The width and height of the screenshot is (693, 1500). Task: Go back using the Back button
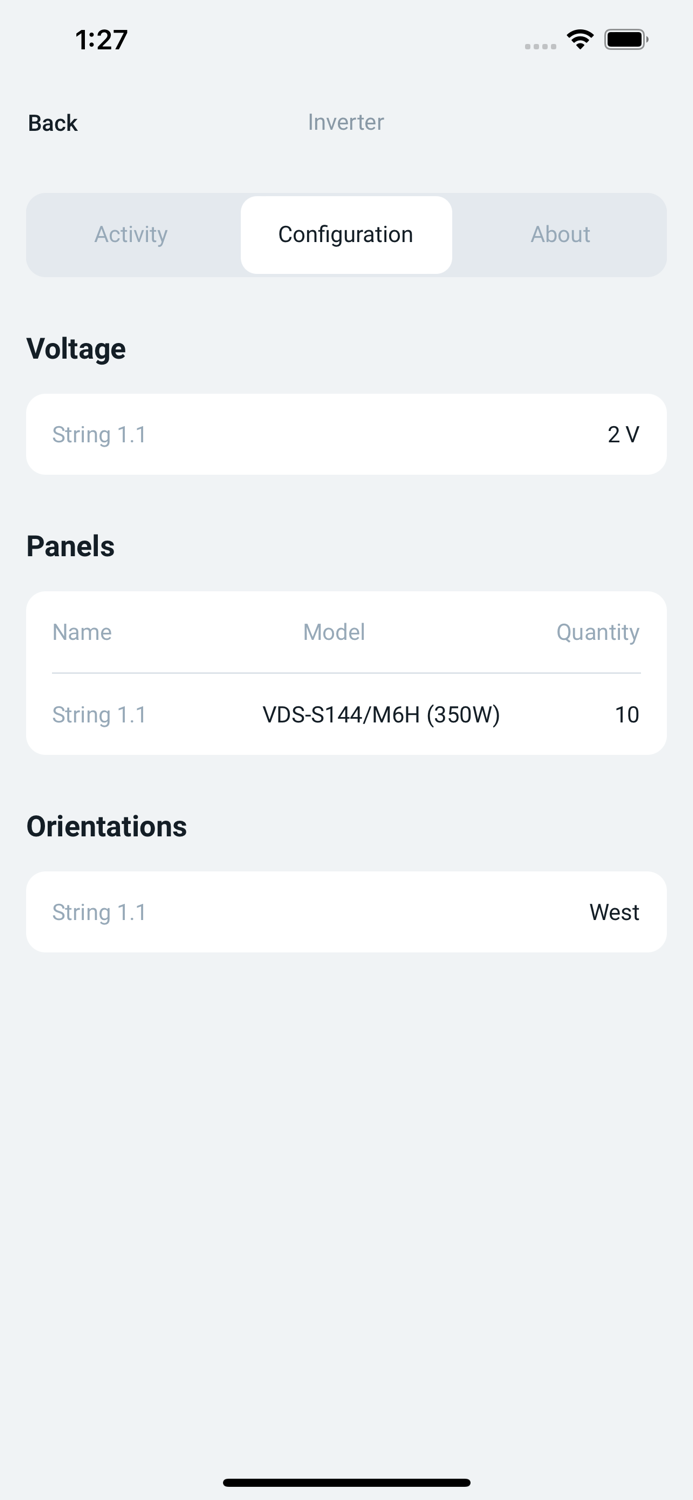coord(53,123)
